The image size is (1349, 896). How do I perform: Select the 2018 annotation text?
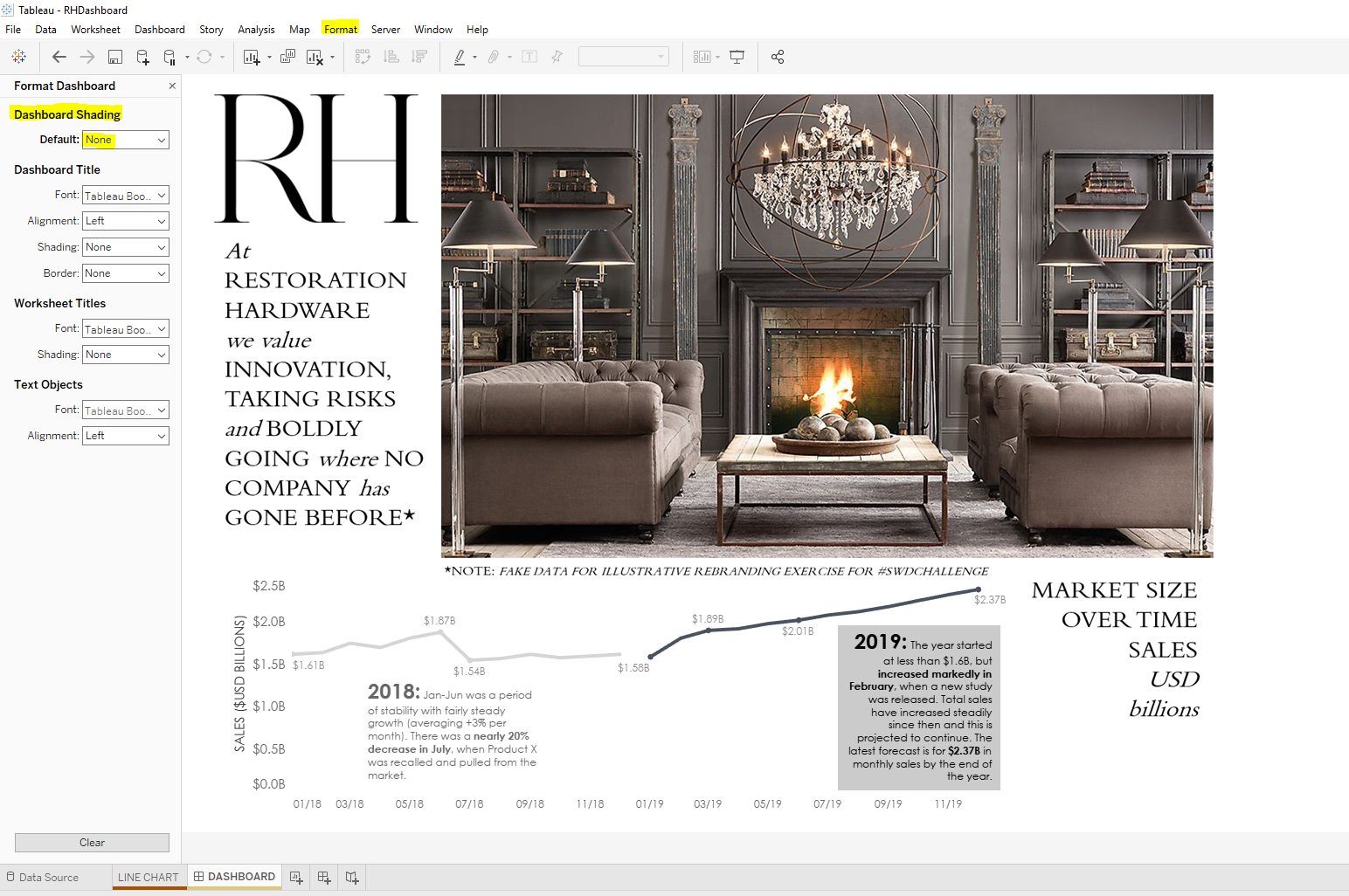453,731
